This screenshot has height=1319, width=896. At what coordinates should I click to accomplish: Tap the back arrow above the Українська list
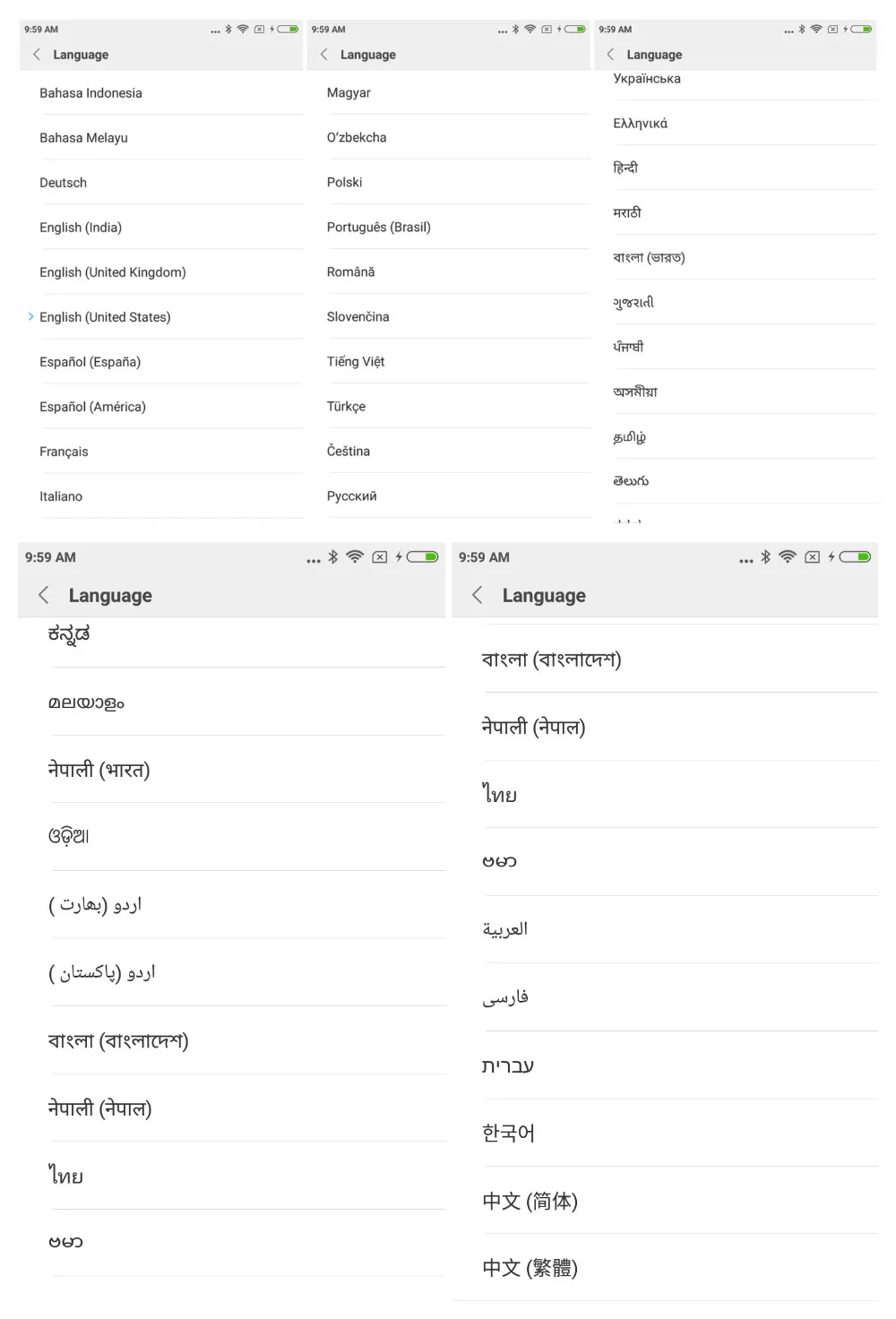coord(610,55)
